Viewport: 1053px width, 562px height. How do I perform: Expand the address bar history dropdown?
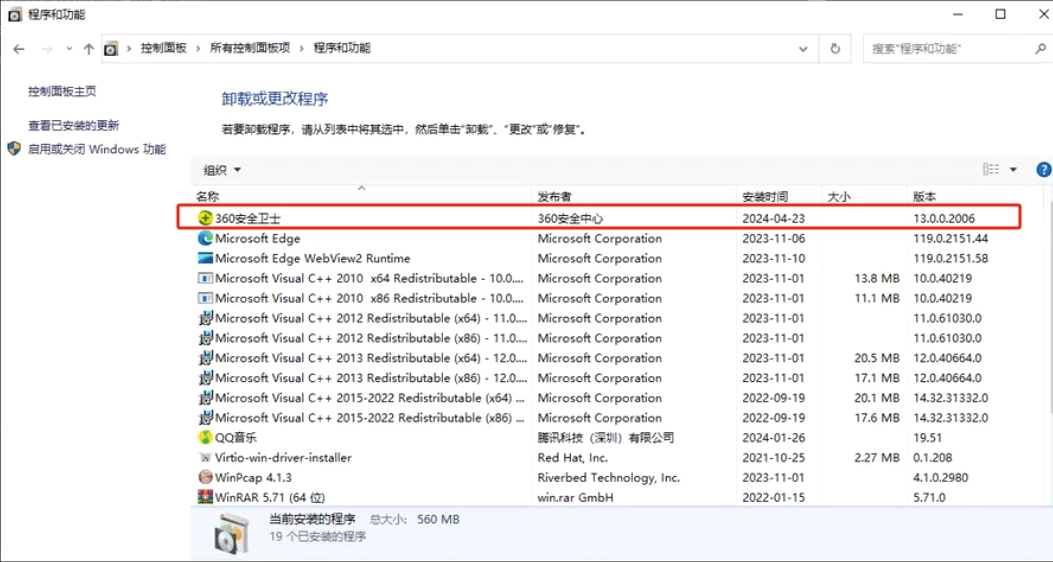(x=803, y=48)
